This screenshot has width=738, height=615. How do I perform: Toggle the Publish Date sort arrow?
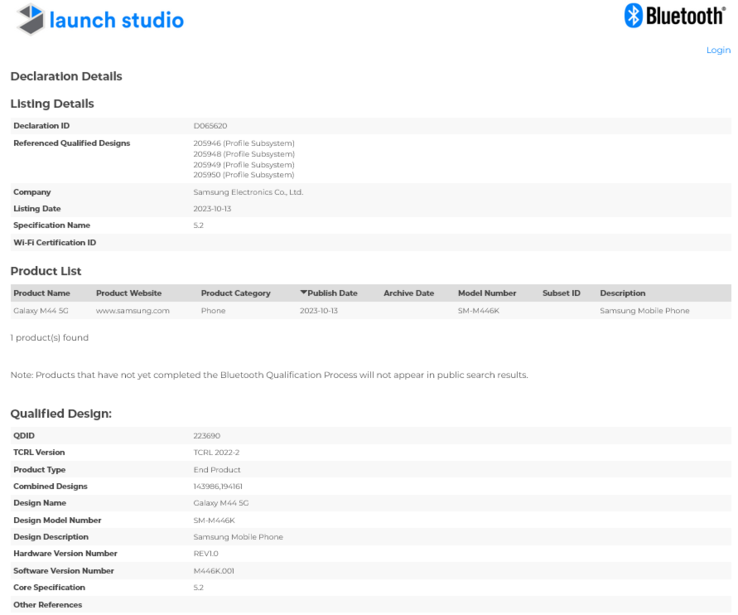304,293
